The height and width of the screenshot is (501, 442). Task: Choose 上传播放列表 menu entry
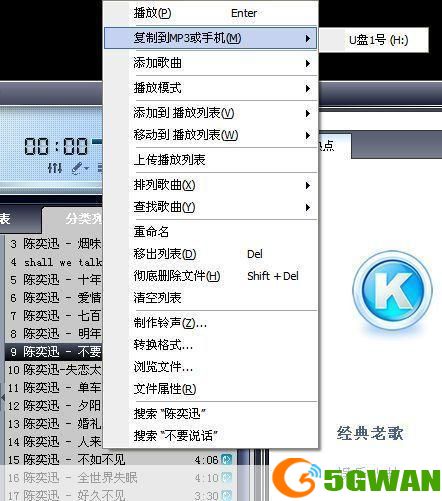click(211, 160)
